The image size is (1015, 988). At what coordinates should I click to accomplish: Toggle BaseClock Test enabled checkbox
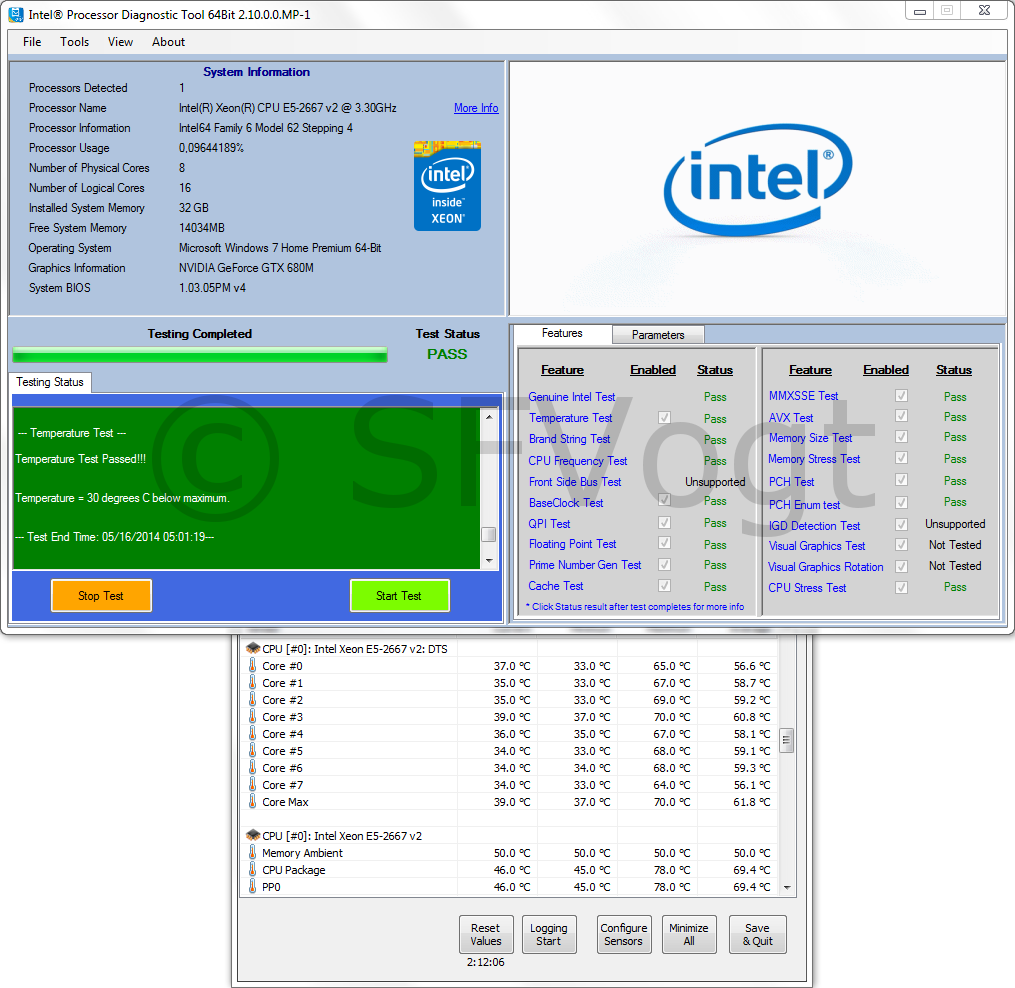(664, 499)
